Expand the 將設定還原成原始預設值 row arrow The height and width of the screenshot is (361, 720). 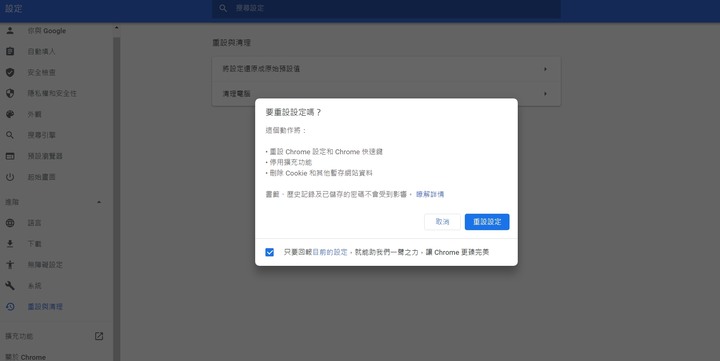tap(545, 69)
